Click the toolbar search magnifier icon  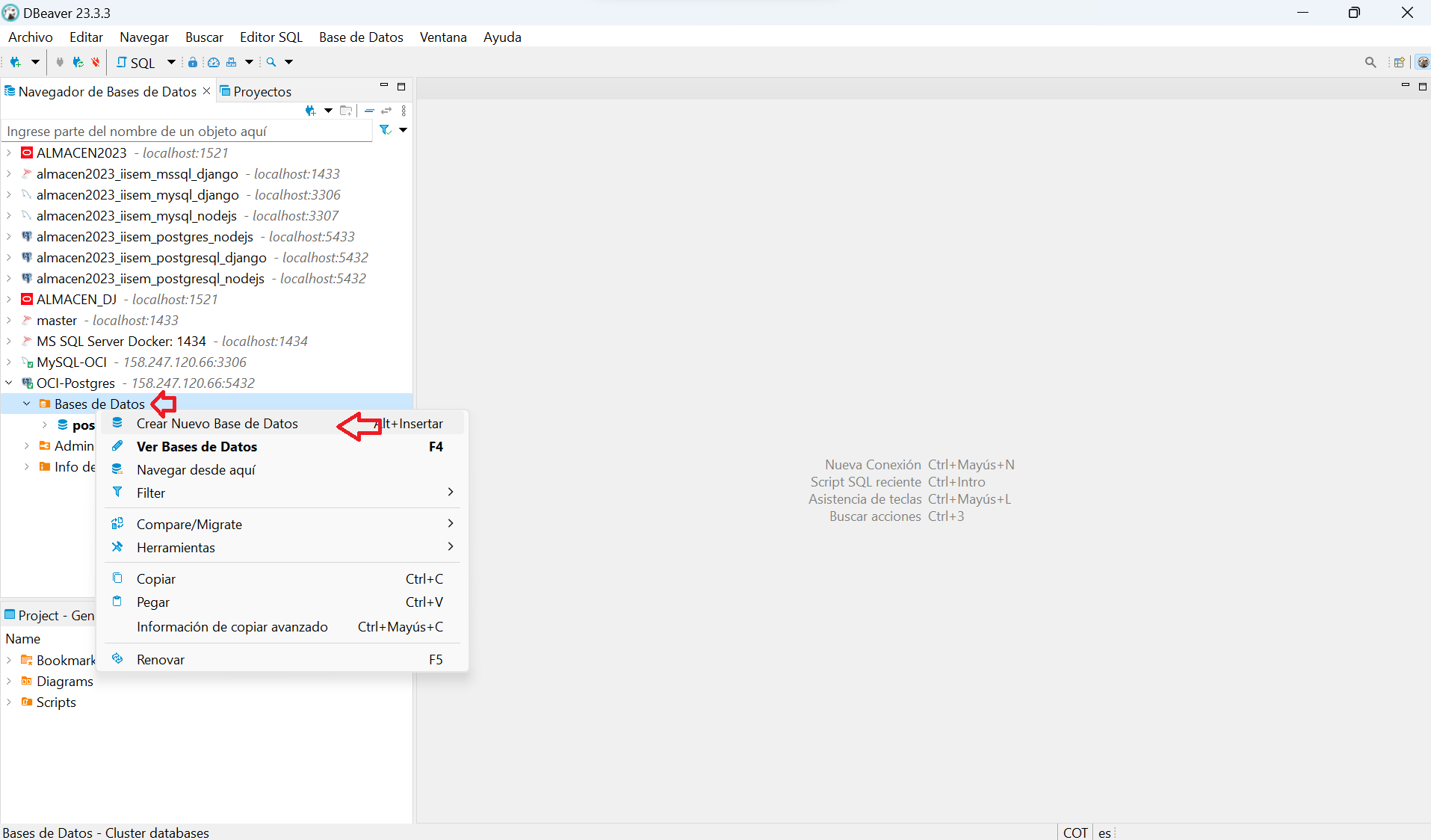click(x=271, y=62)
